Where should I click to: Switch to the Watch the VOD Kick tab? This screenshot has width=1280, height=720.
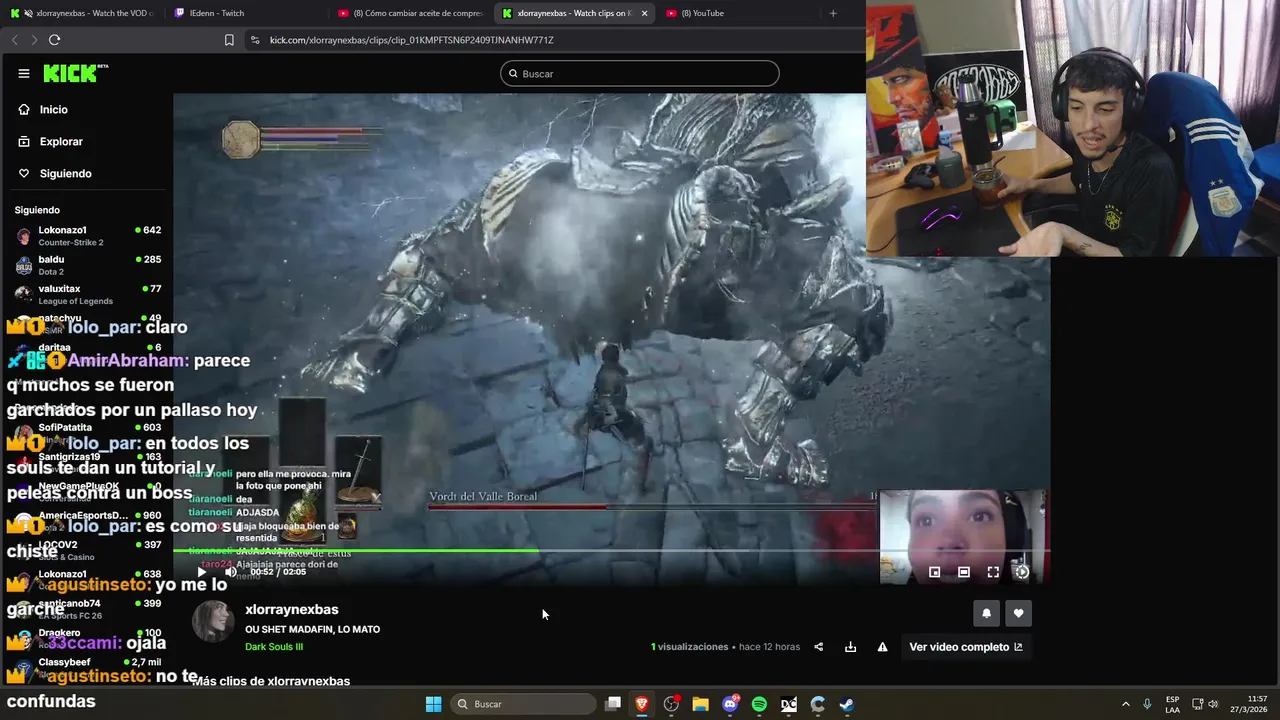pos(82,13)
